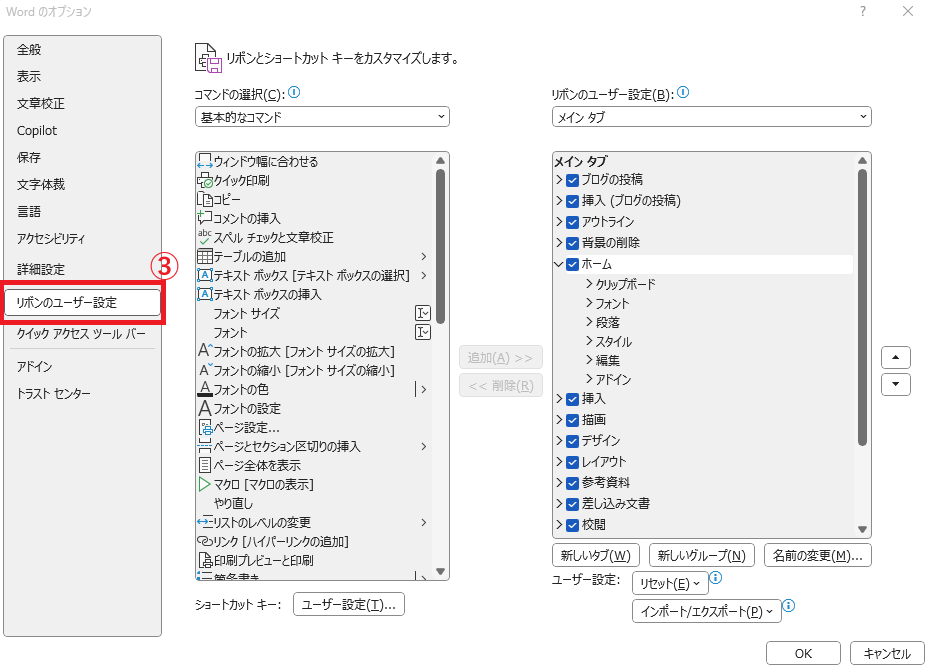This screenshot has width=929, height=671.
Task: Click the キャンセル button
Action: tap(887, 653)
